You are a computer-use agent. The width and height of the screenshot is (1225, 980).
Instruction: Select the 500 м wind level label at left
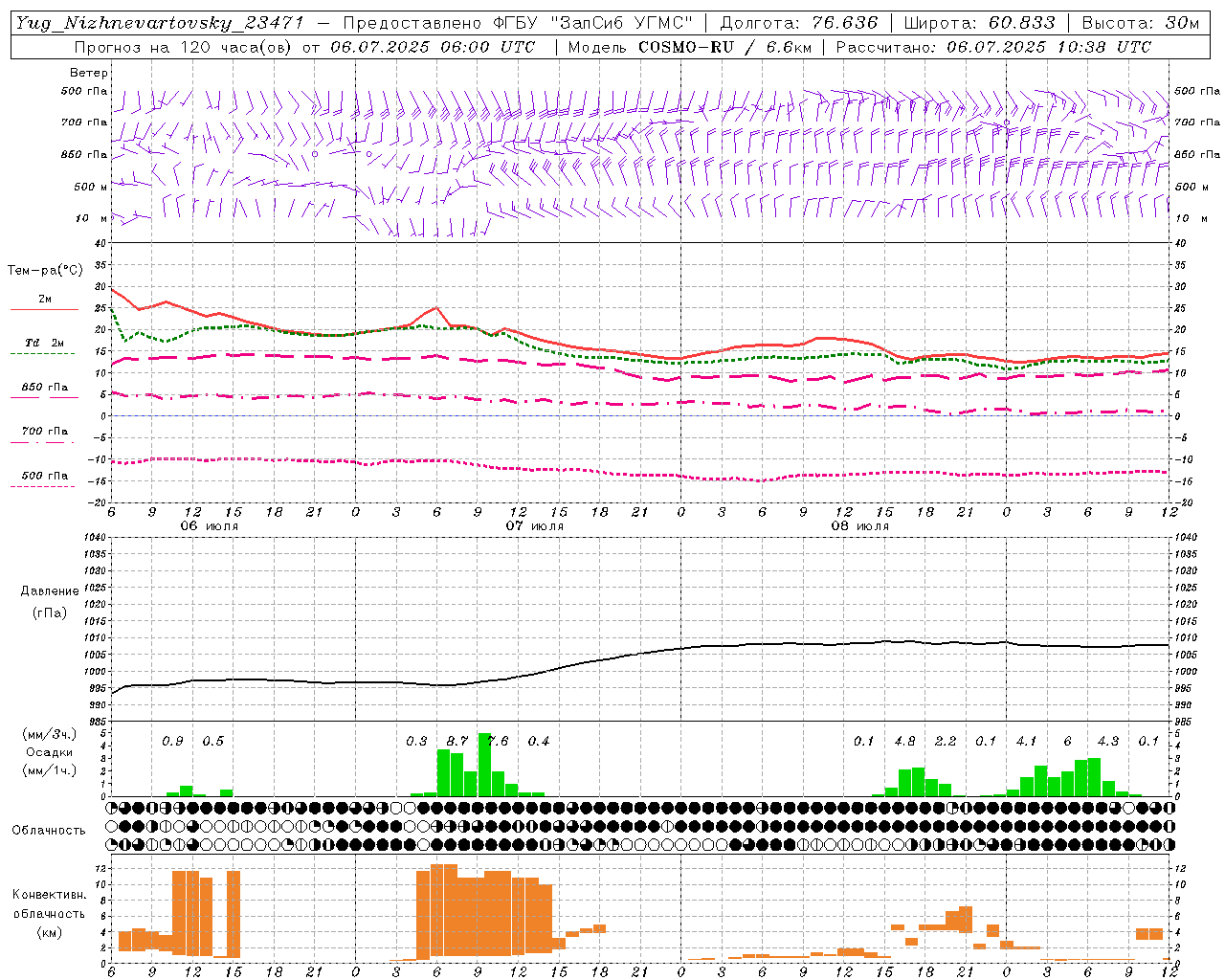pyautogui.click(x=91, y=187)
